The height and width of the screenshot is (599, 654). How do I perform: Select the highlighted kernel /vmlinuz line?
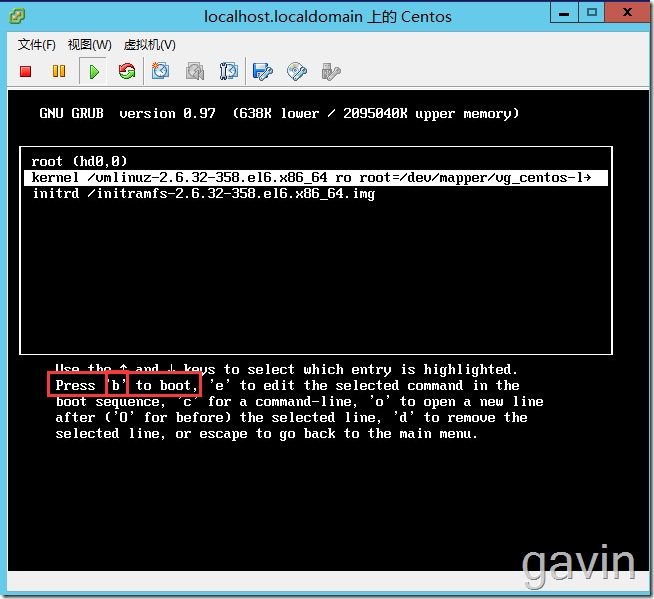coord(316,178)
